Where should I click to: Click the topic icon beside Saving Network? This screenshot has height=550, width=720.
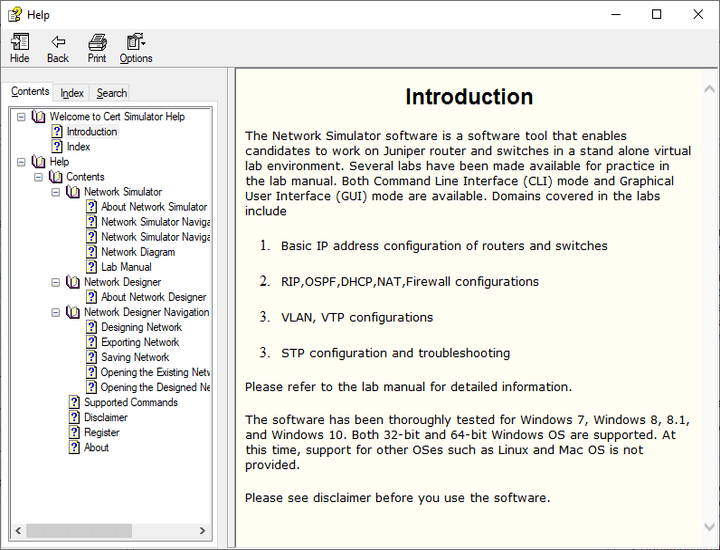click(x=92, y=357)
